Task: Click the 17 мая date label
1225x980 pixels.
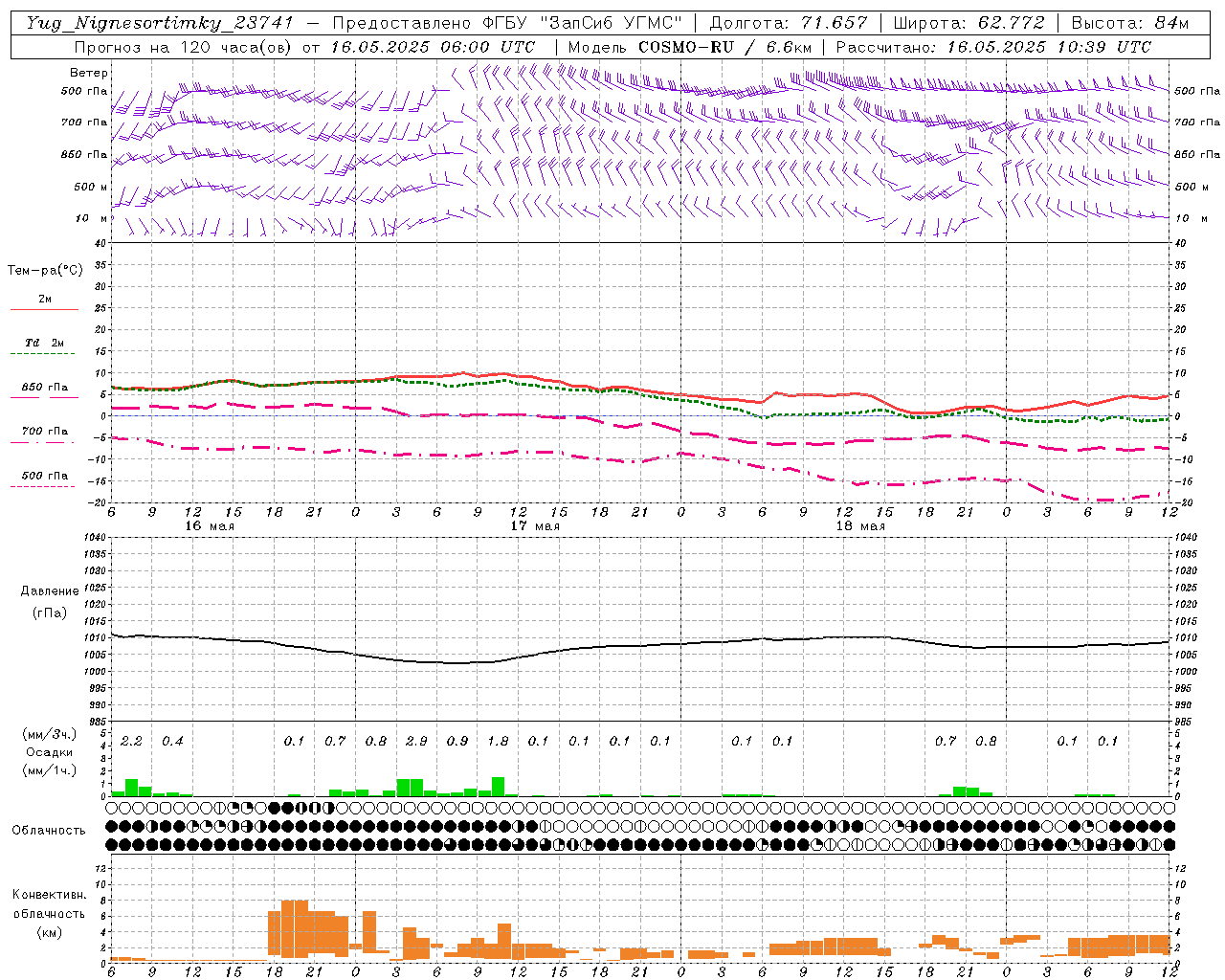Action: pyautogui.click(x=534, y=526)
